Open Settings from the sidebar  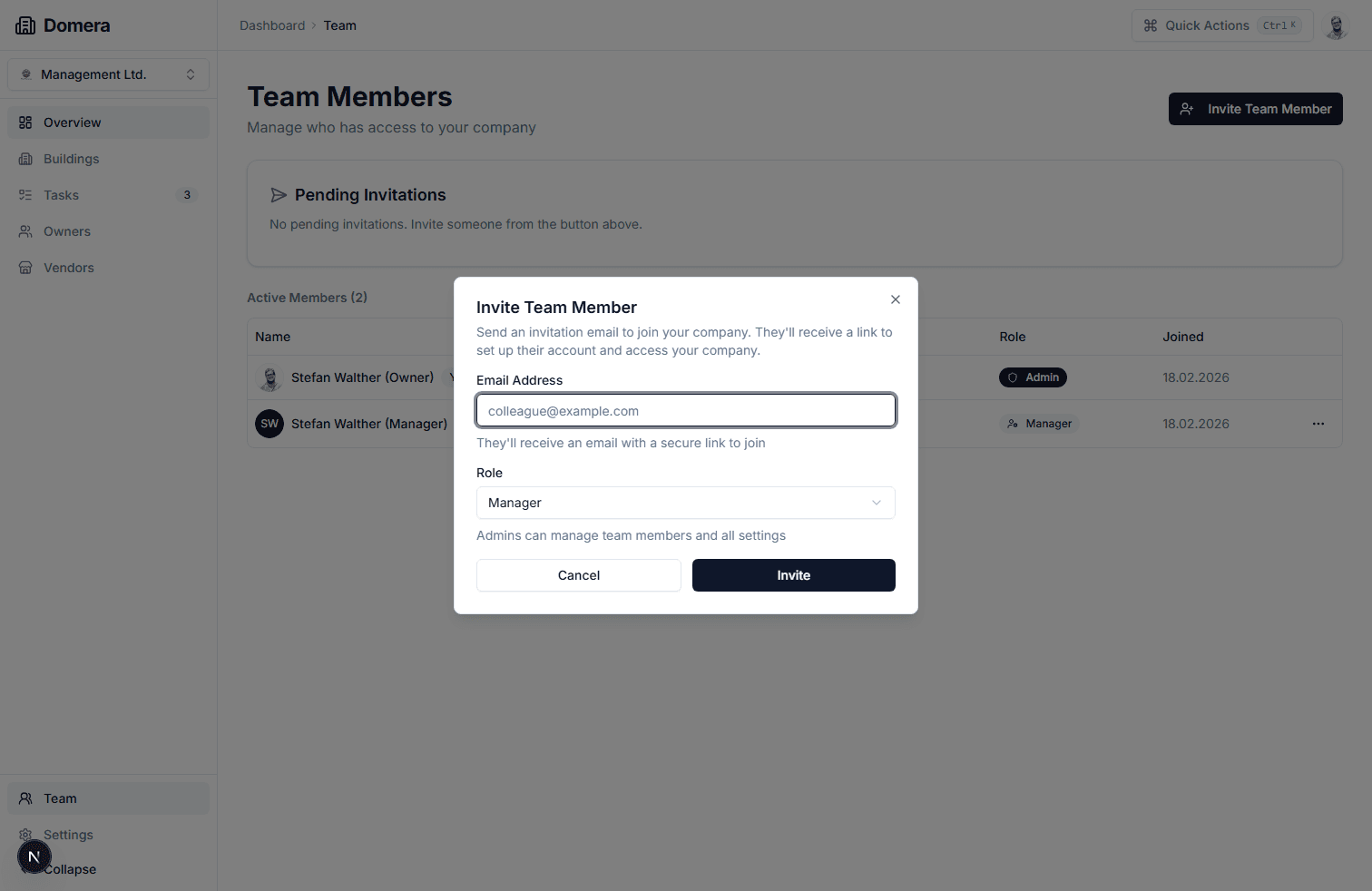pos(67,834)
